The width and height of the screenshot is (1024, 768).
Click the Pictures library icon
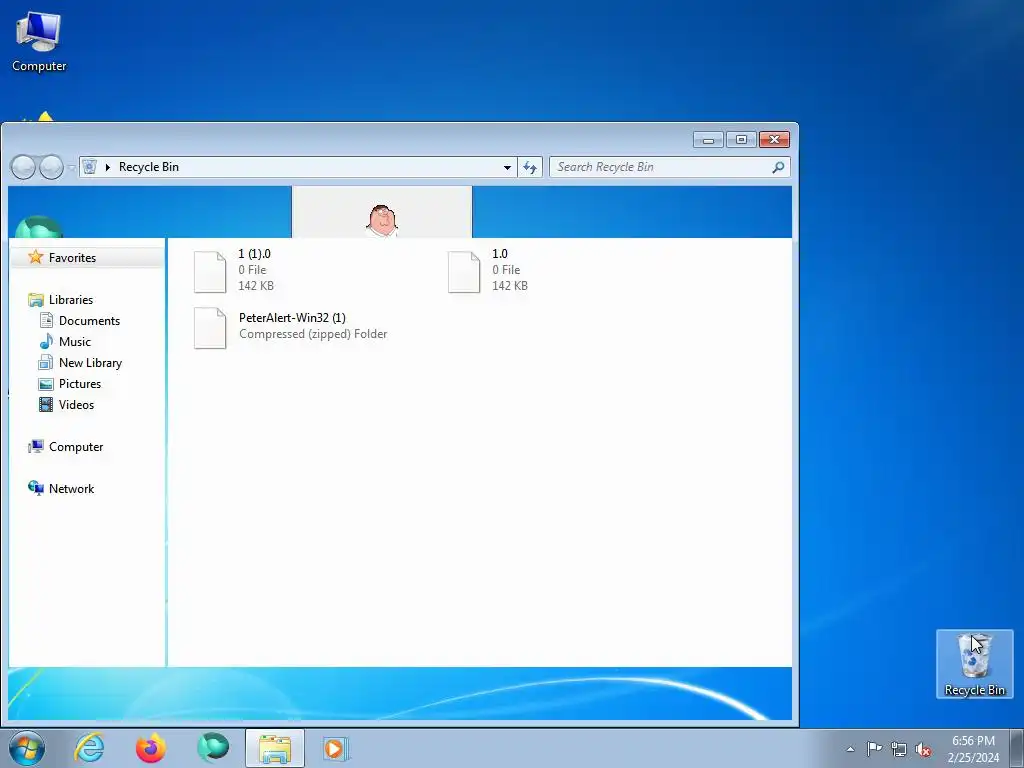tap(46, 384)
